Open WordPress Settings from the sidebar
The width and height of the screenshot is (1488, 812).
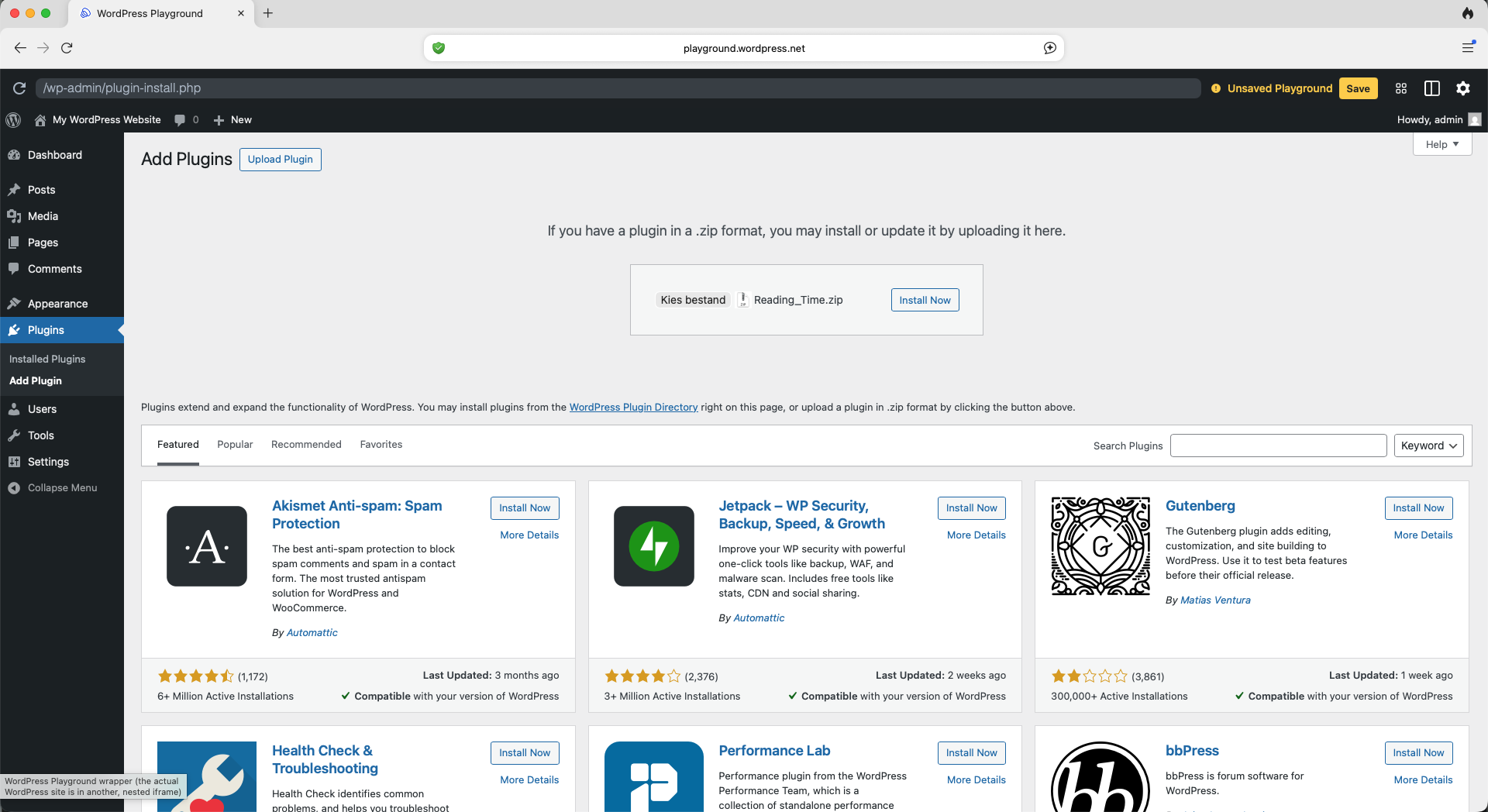[x=48, y=462]
